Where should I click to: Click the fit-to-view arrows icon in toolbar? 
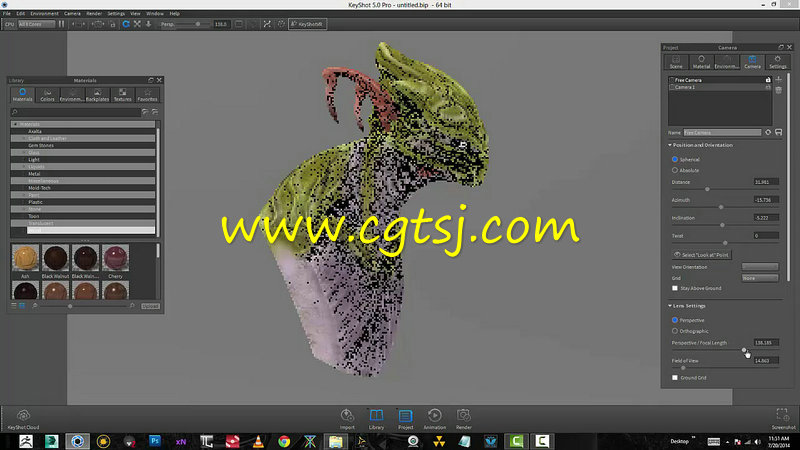click(137, 24)
